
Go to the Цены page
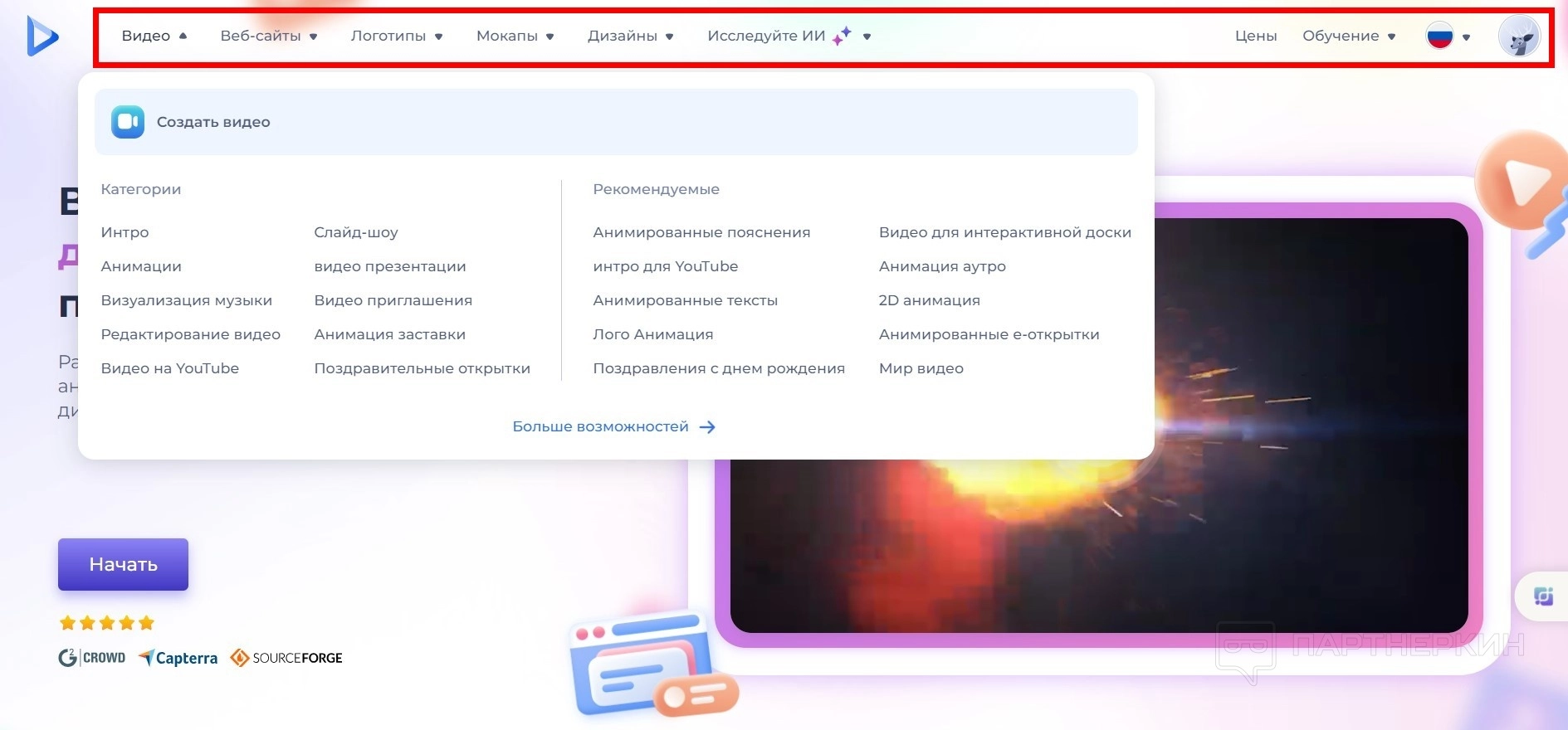1256,36
